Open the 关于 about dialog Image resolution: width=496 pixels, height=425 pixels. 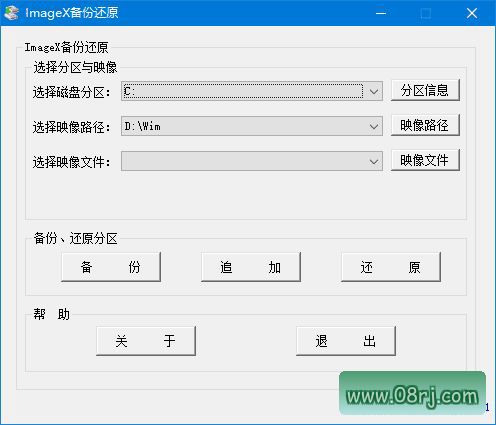(x=146, y=341)
